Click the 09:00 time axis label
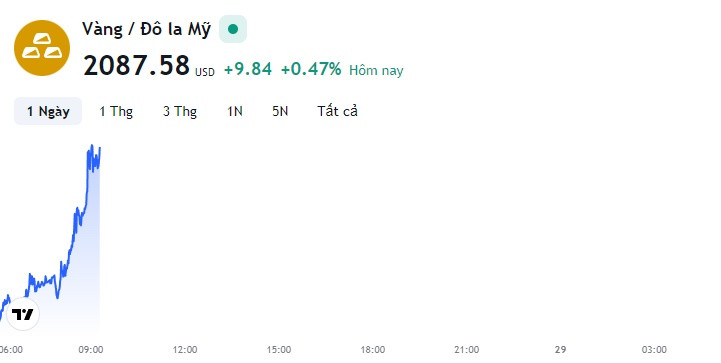The width and height of the screenshot is (721, 363). (91, 350)
